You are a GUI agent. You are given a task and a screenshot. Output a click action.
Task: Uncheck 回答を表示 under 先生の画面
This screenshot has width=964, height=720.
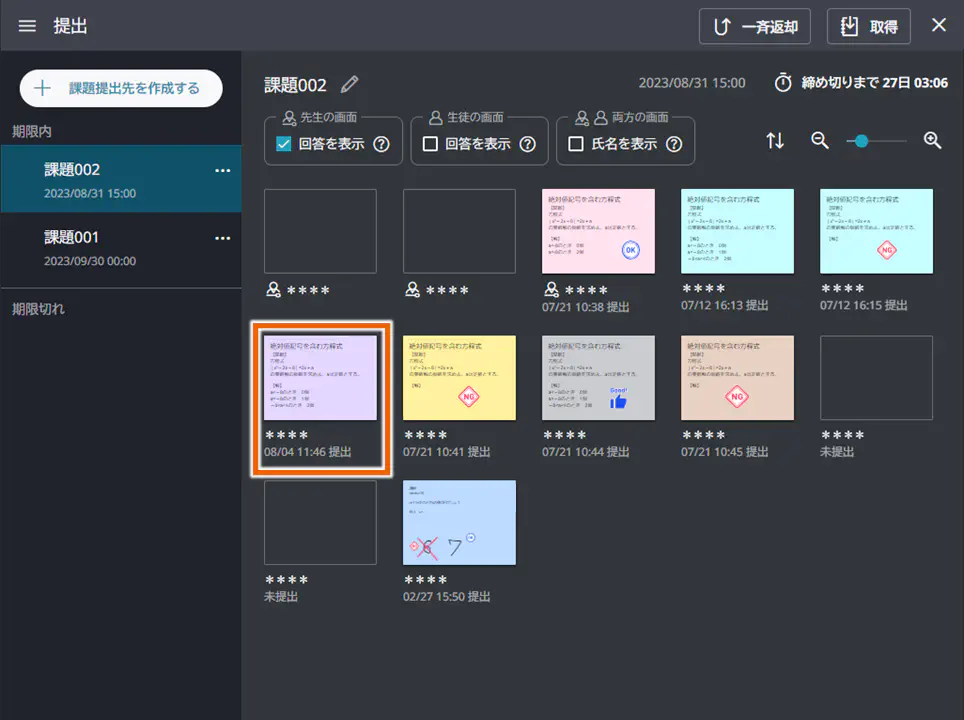[284, 144]
